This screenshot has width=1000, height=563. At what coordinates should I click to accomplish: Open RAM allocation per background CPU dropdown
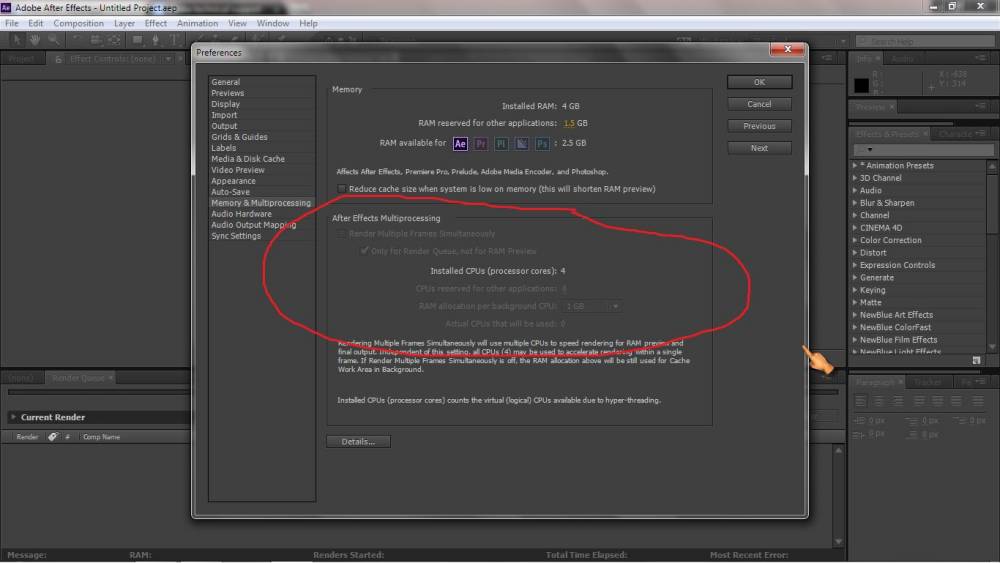[x=592, y=306]
